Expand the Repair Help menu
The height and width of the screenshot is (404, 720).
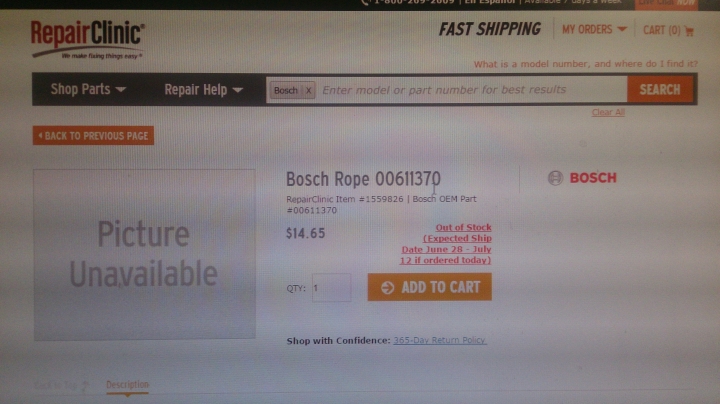click(203, 90)
